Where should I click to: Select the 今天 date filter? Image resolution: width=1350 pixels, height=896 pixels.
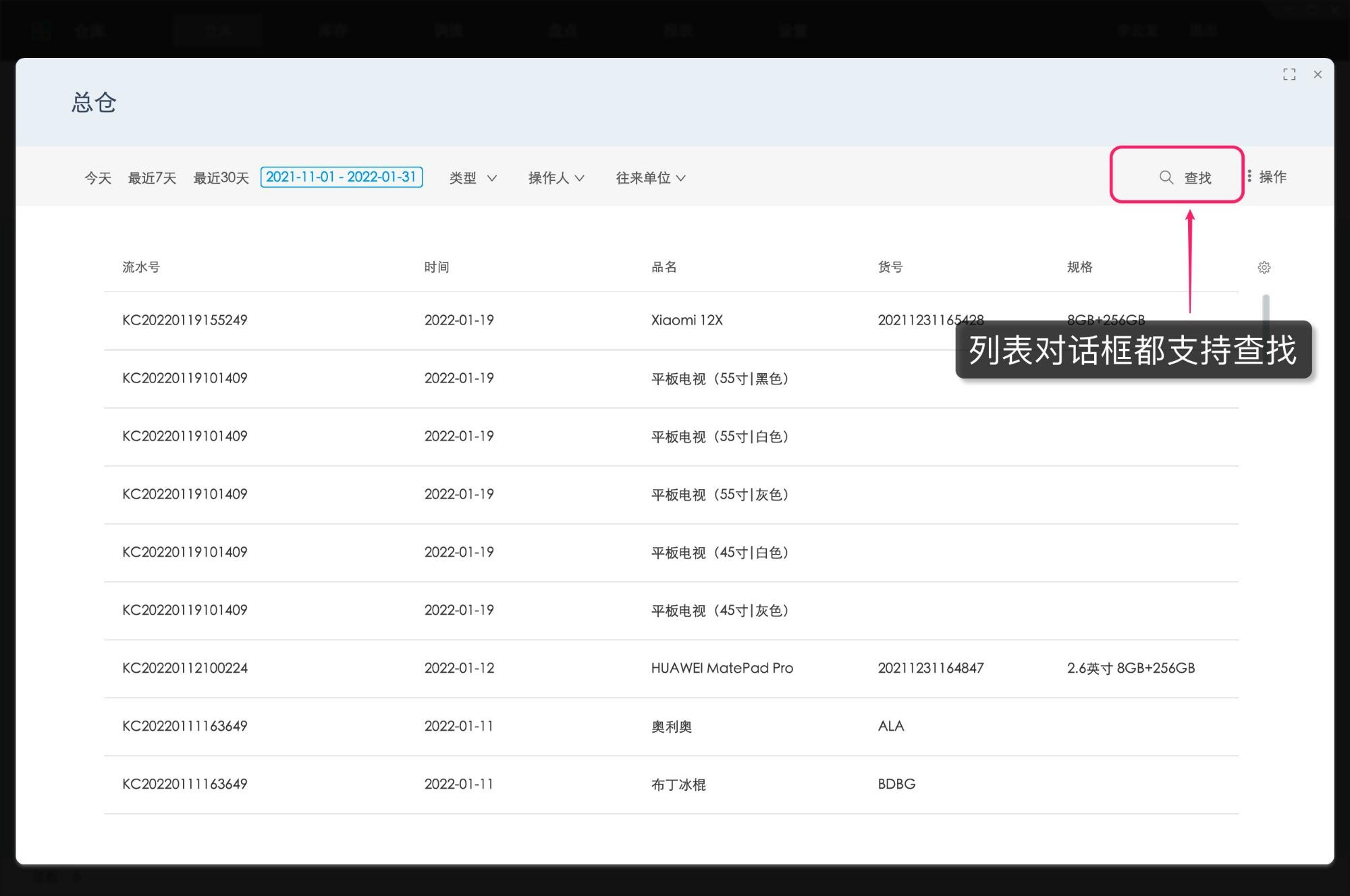coord(98,178)
